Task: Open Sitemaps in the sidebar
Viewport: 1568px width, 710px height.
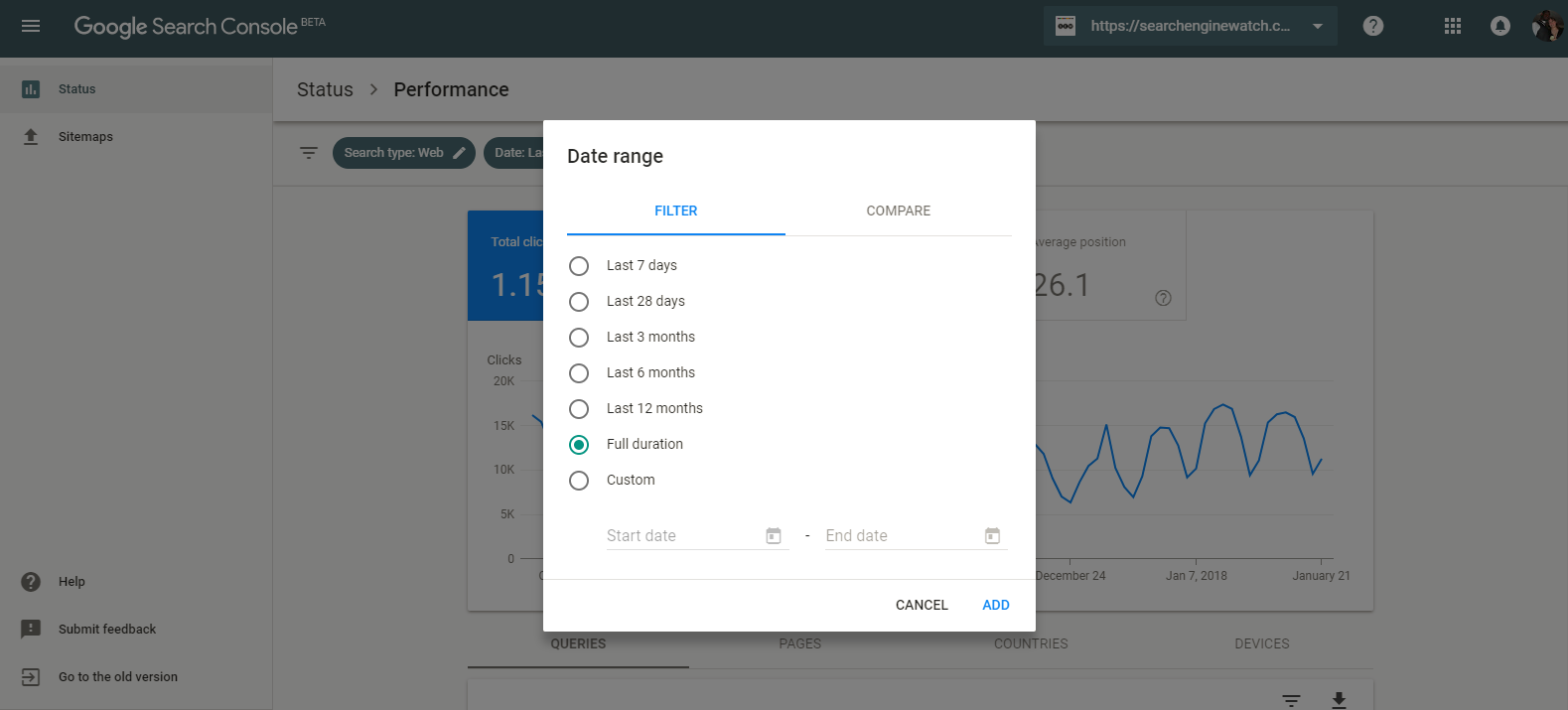Action: [x=85, y=137]
